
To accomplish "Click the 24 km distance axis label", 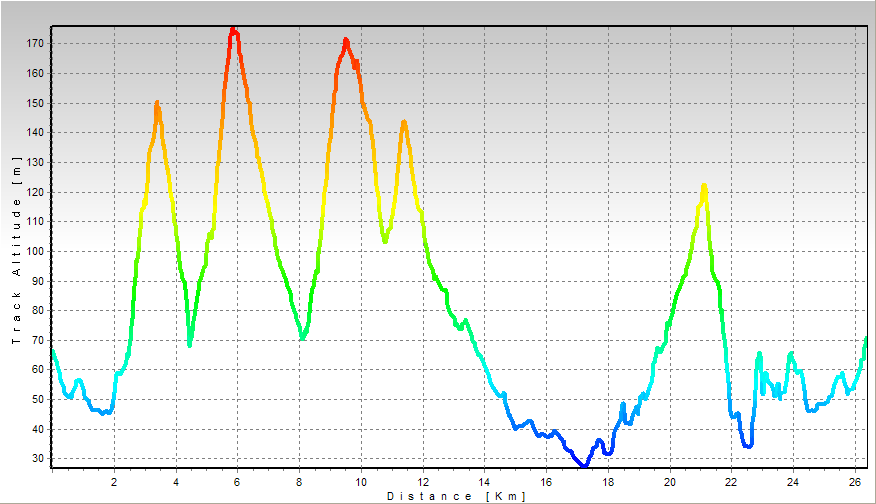I will [x=793, y=482].
